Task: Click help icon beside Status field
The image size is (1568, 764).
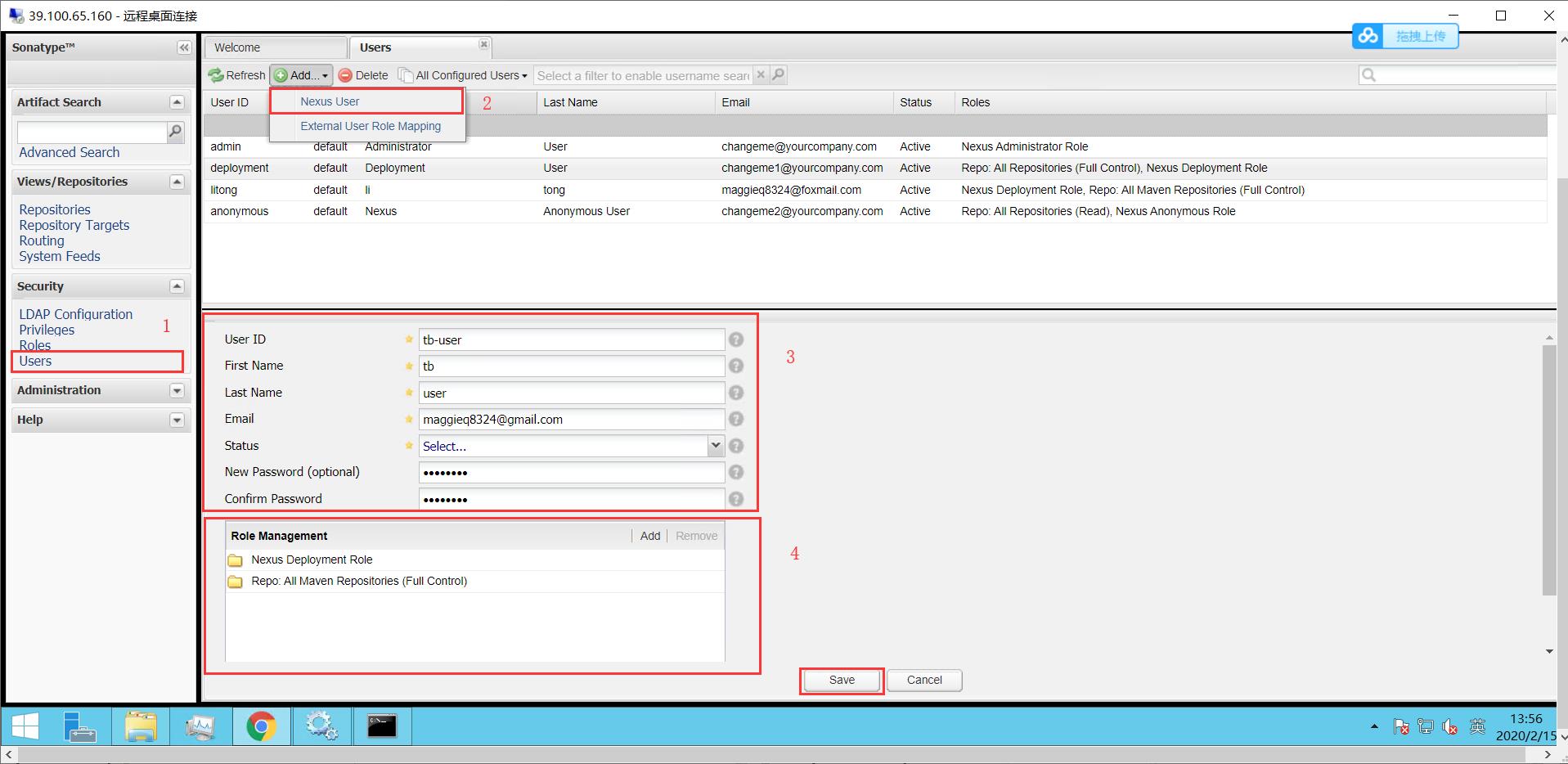Action: pyautogui.click(x=736, y=446)
